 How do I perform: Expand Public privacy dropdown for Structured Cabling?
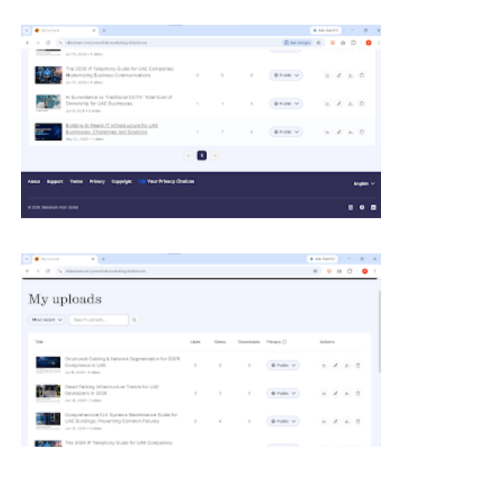click(283, 365)
